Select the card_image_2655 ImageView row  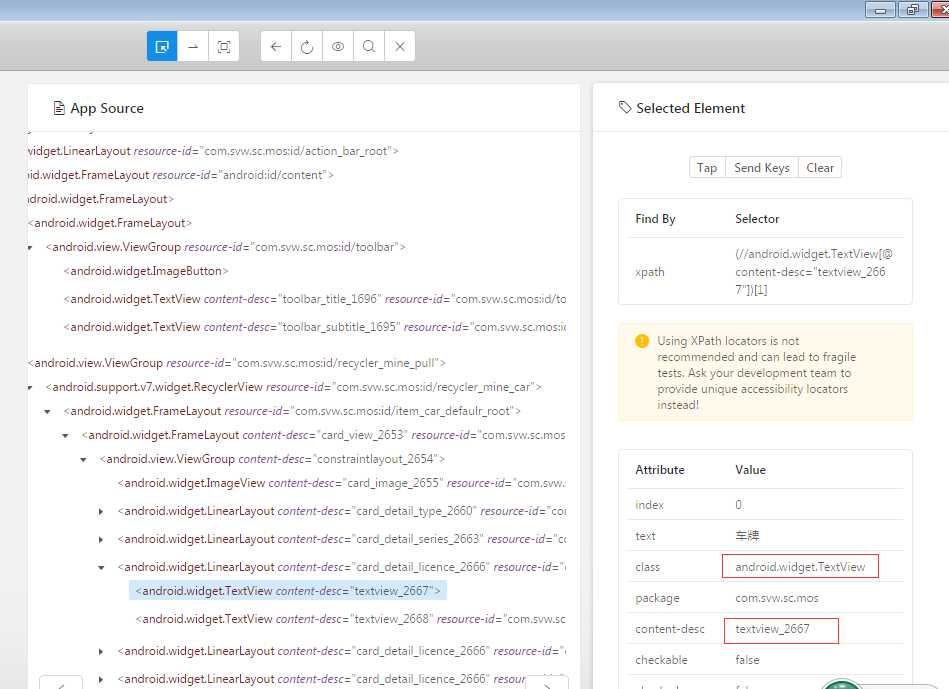(x=341, y=483)
